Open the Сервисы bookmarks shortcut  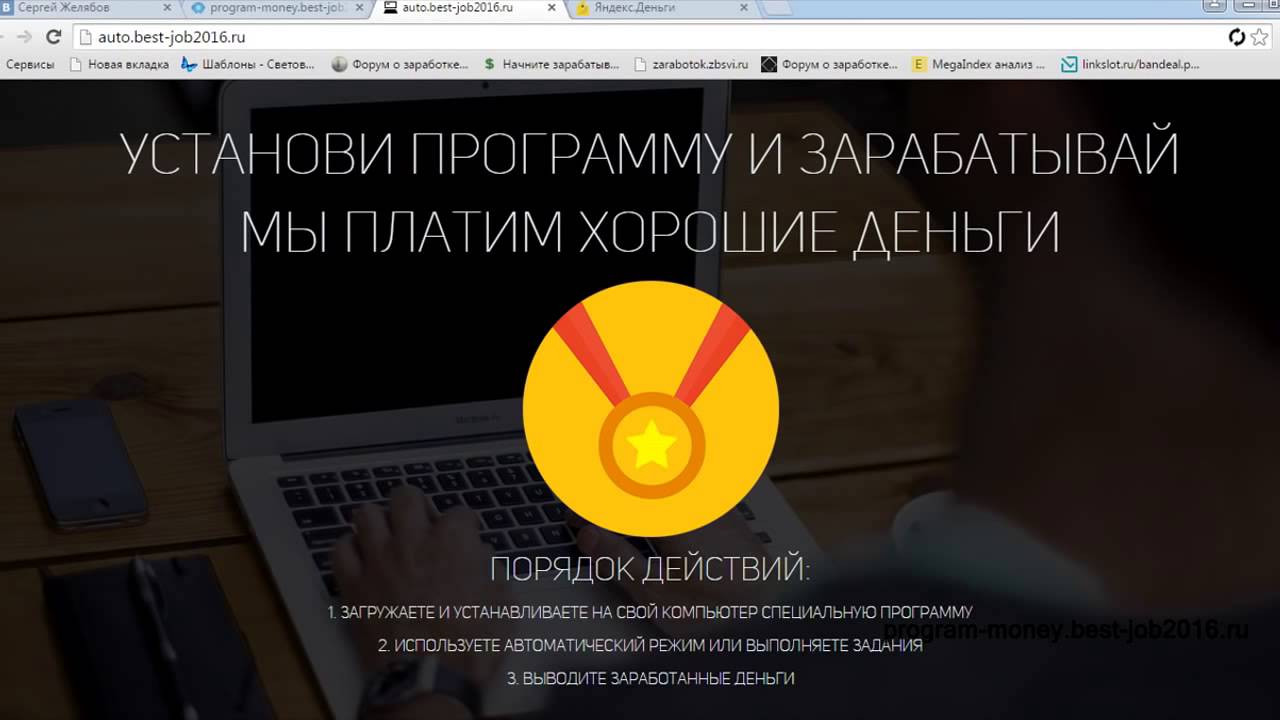[30, 64]
